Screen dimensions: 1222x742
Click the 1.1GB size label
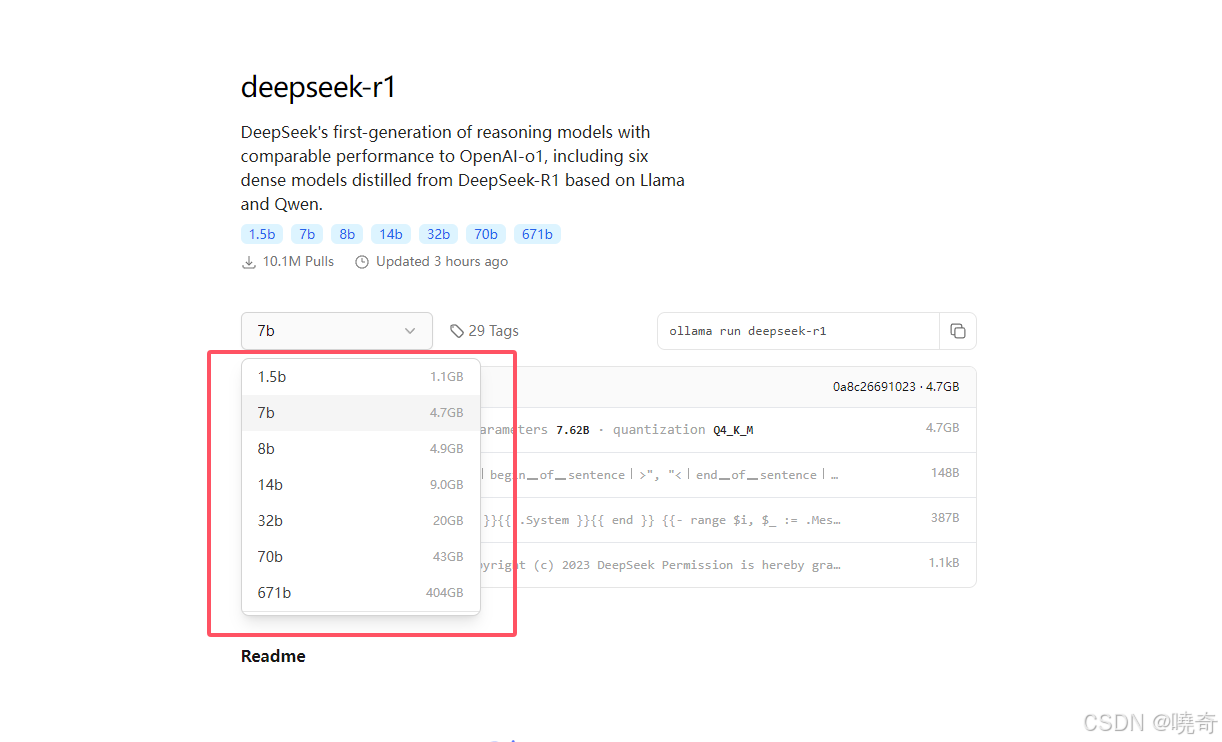click(447, 377)
